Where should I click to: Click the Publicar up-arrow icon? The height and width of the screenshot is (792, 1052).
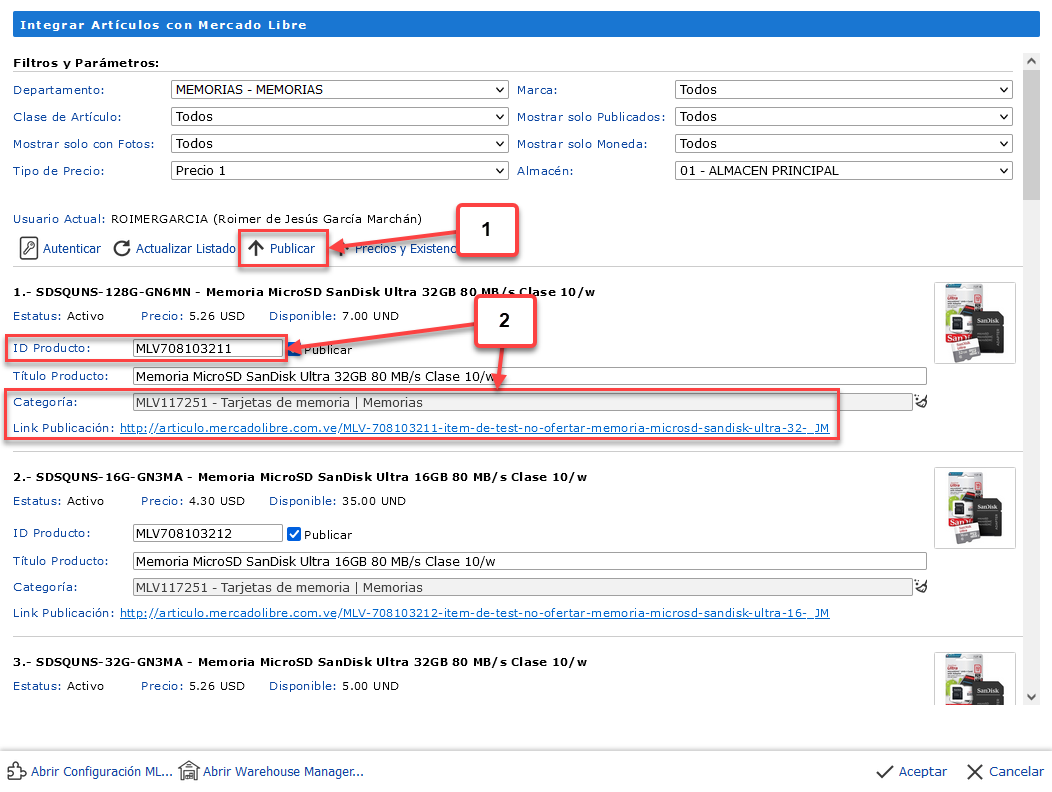(x=256, y=249)
